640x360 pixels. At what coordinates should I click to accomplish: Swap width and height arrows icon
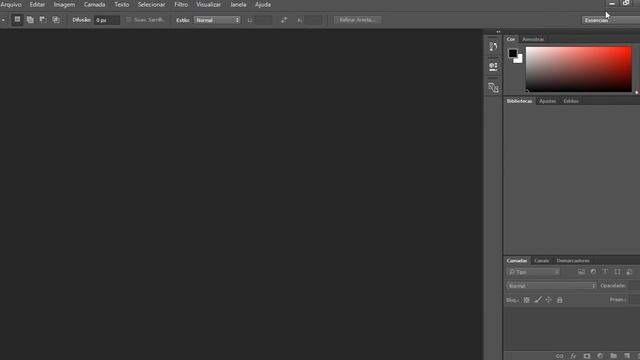click(284, 20)
